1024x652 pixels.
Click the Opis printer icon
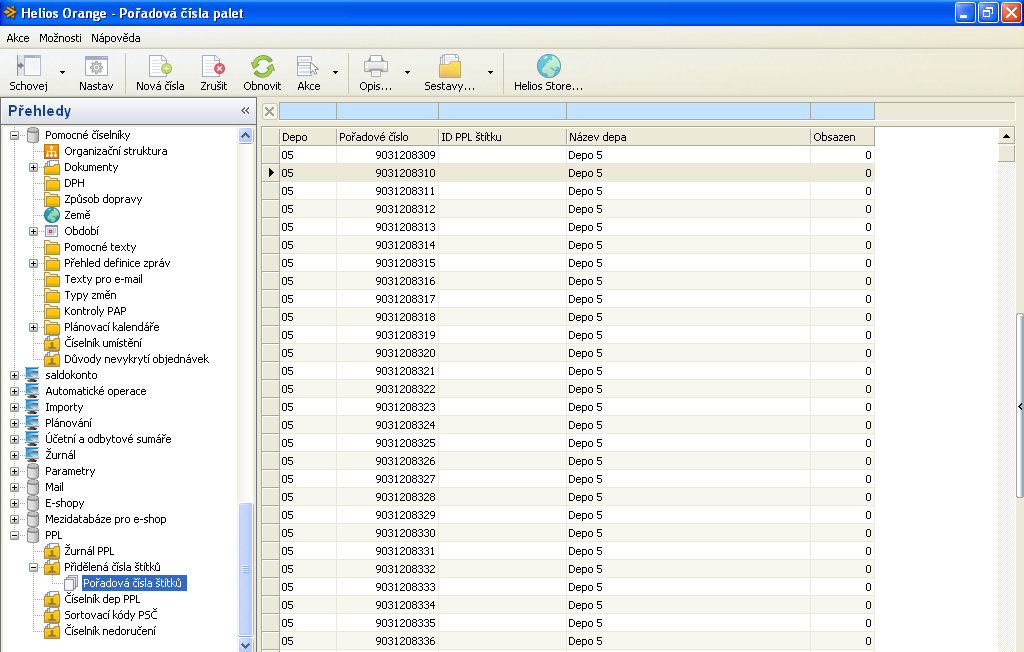376,66
